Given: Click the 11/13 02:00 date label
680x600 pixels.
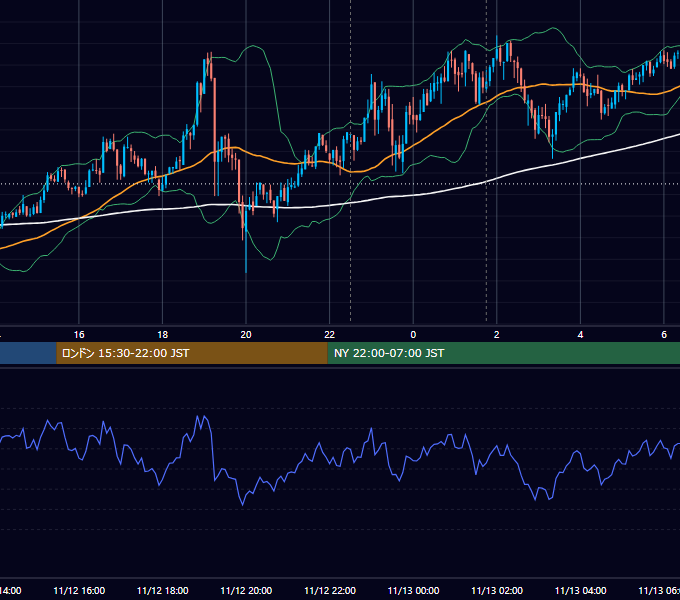Looking at the screenshot, I should tap(497, 590).
